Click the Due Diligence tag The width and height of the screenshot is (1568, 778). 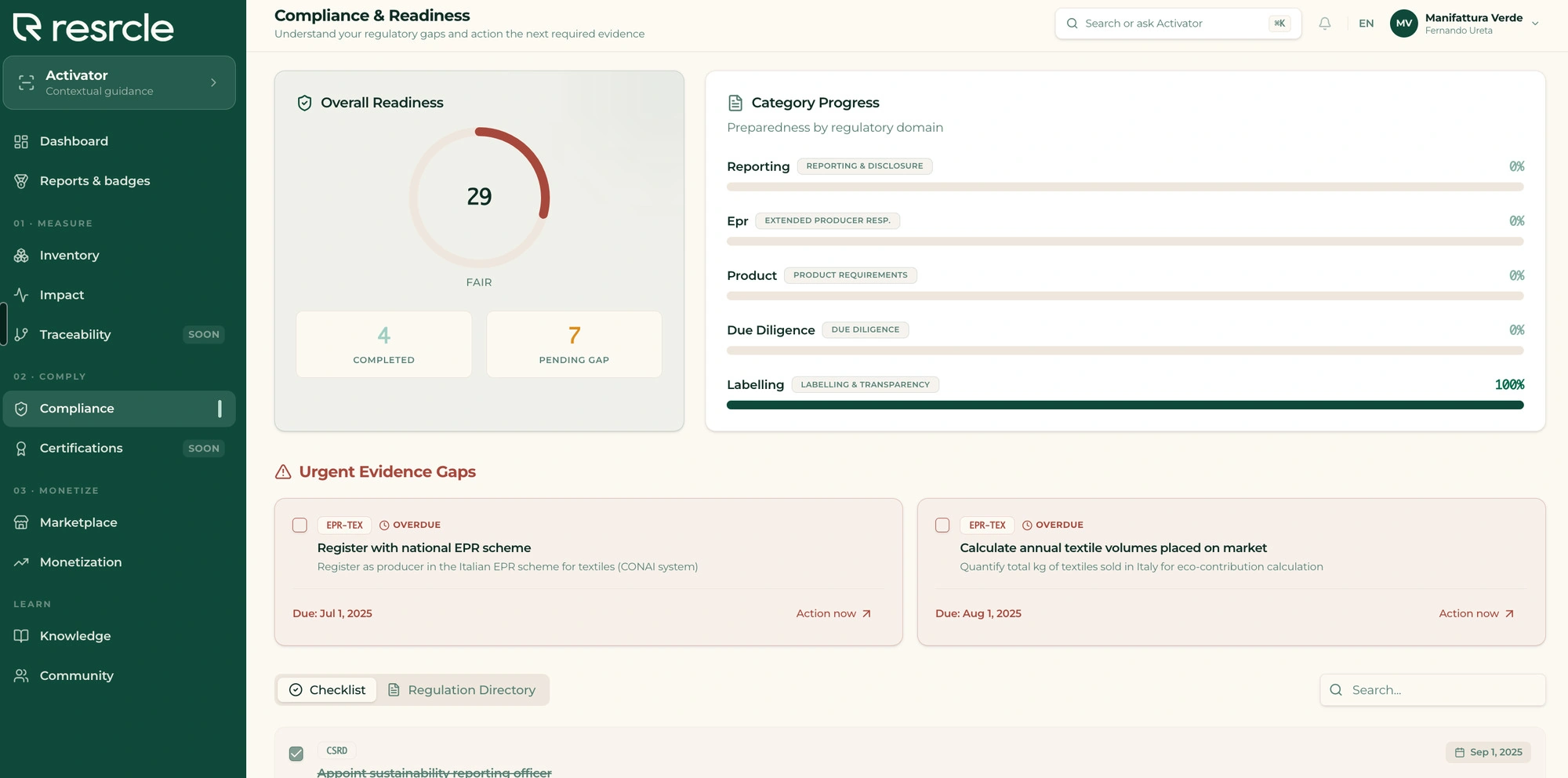tap(865, 330)
